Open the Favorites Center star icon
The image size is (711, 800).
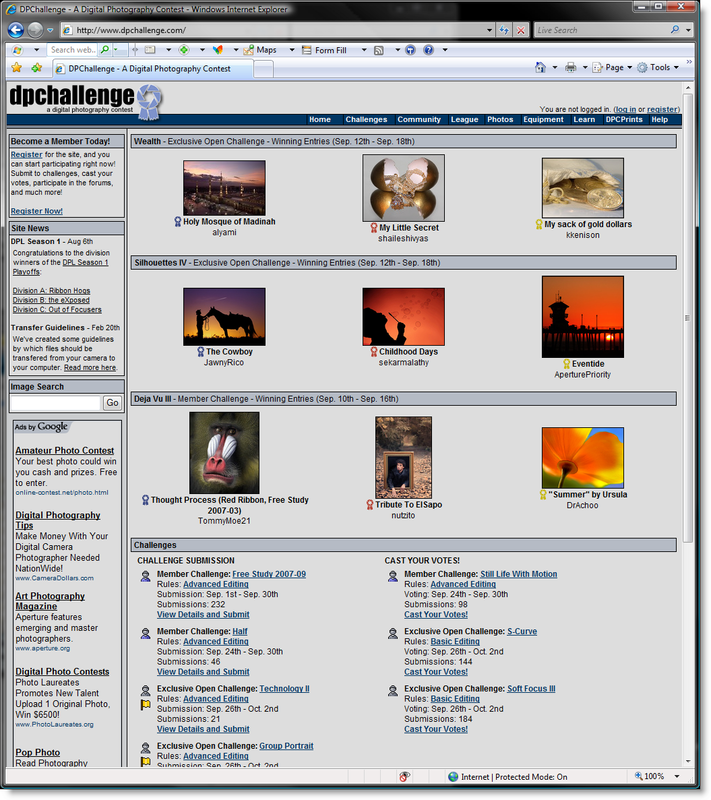pyautogui.click(x=16, y=68)
